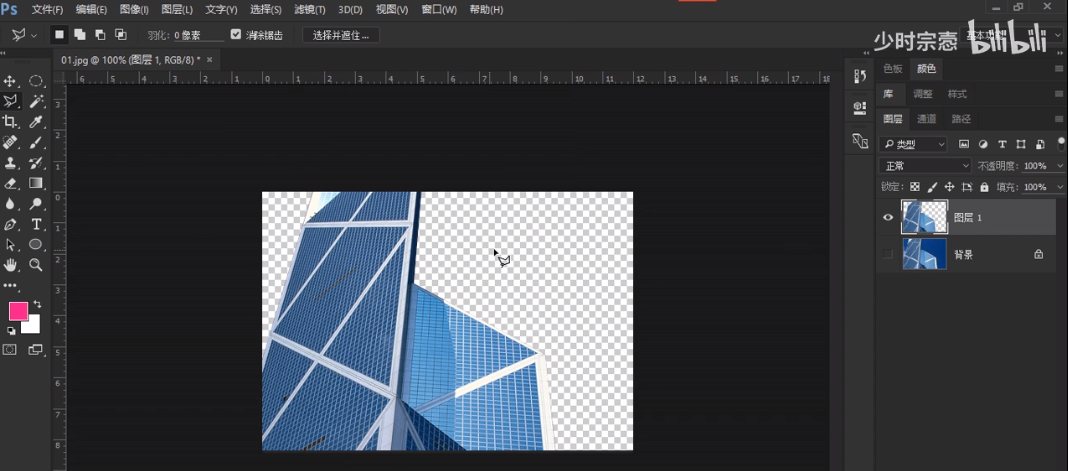Open the 正常 blend mode dropdown
Screen dimensions: 1068x471
coord(925,165)
